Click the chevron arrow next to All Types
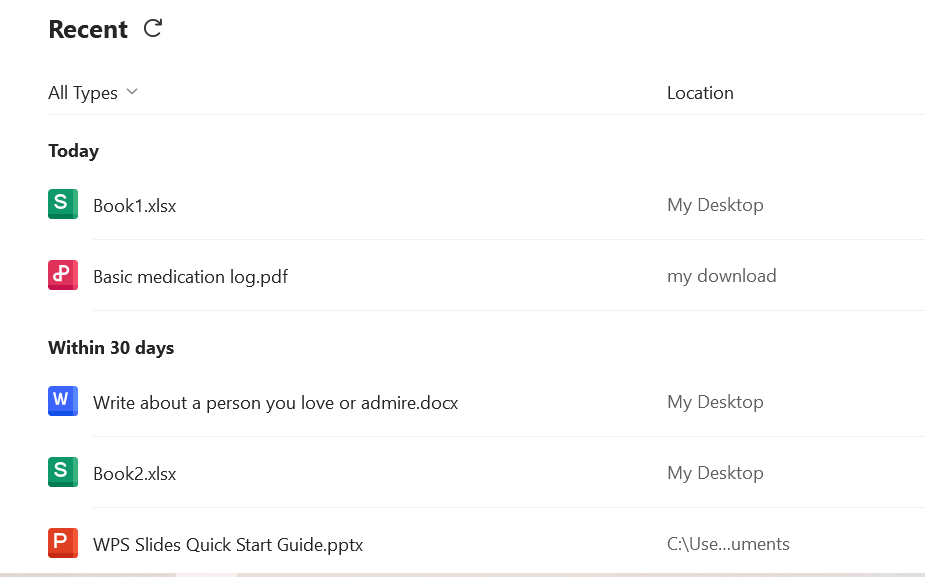The image size is (925, 577). 132,92
